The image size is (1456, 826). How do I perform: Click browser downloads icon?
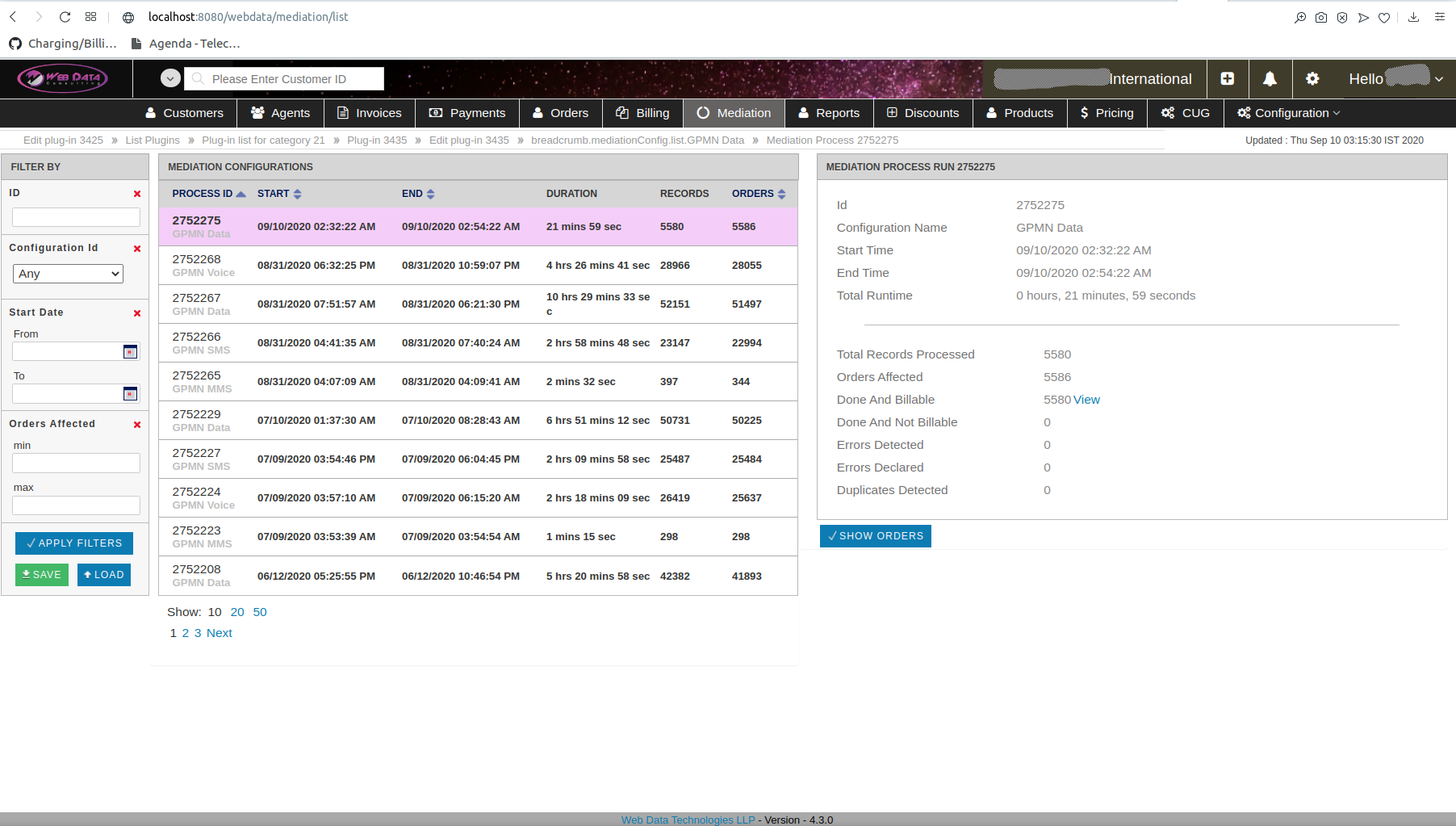(x=1413, y=17)
